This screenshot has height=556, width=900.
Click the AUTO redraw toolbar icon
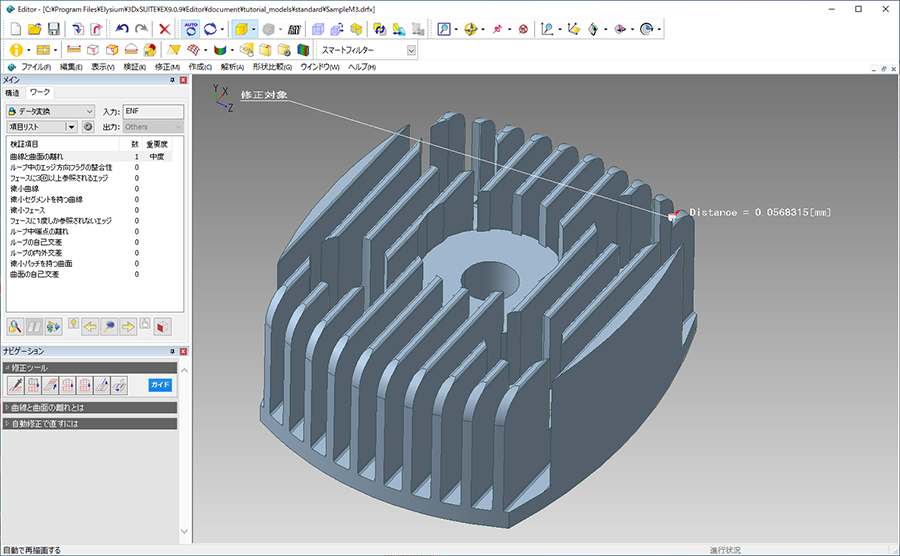click(x=190, y=29)
